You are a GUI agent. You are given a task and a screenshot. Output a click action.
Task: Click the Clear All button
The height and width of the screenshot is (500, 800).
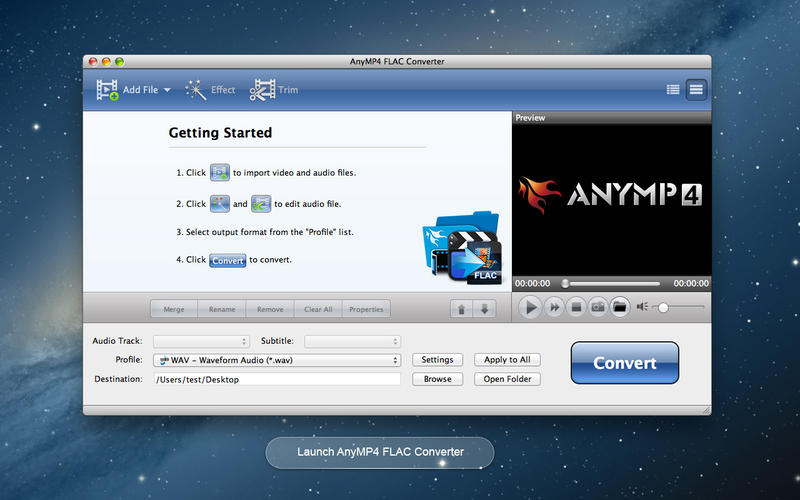(x=318, y=309)
